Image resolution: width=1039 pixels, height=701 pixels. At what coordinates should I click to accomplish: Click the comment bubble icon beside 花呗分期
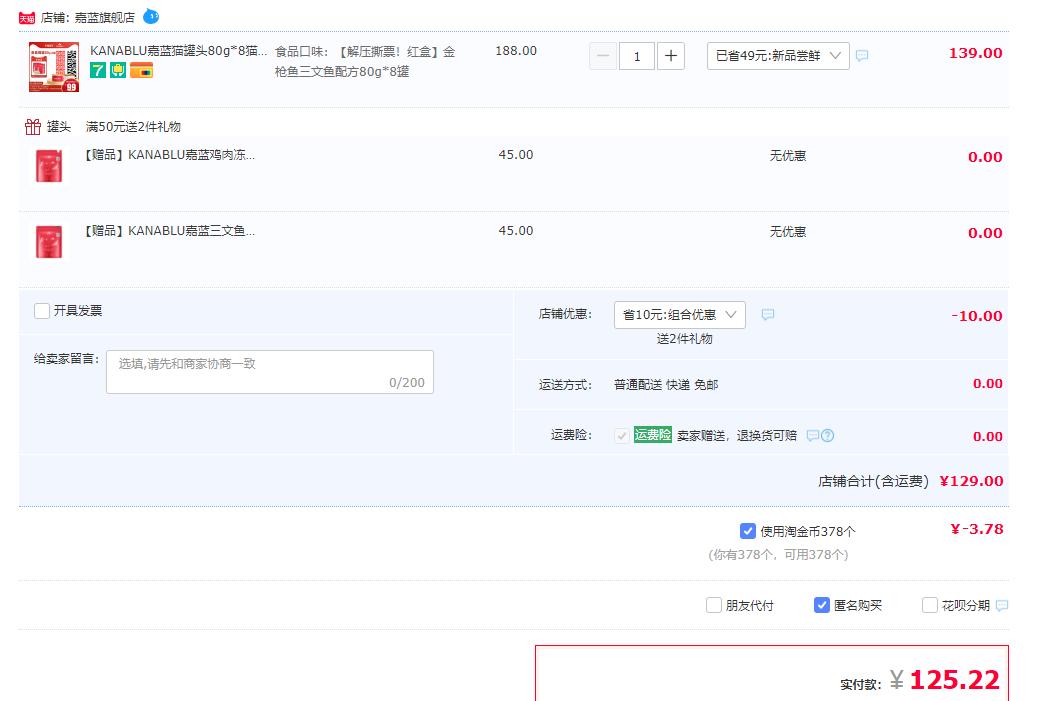click(x=1002, y=605)
